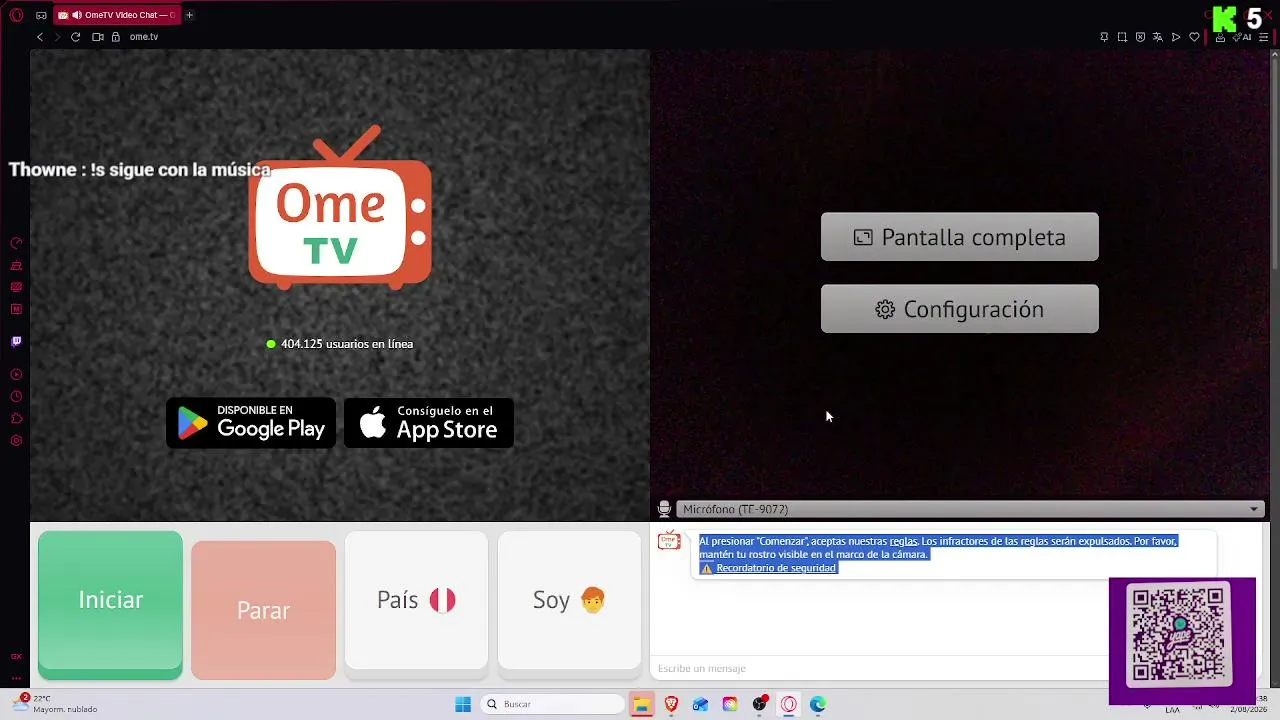Screen dimensions: 1280x720
Task: Open File Explorer from the taskbar
Action: tap(642, 704)
